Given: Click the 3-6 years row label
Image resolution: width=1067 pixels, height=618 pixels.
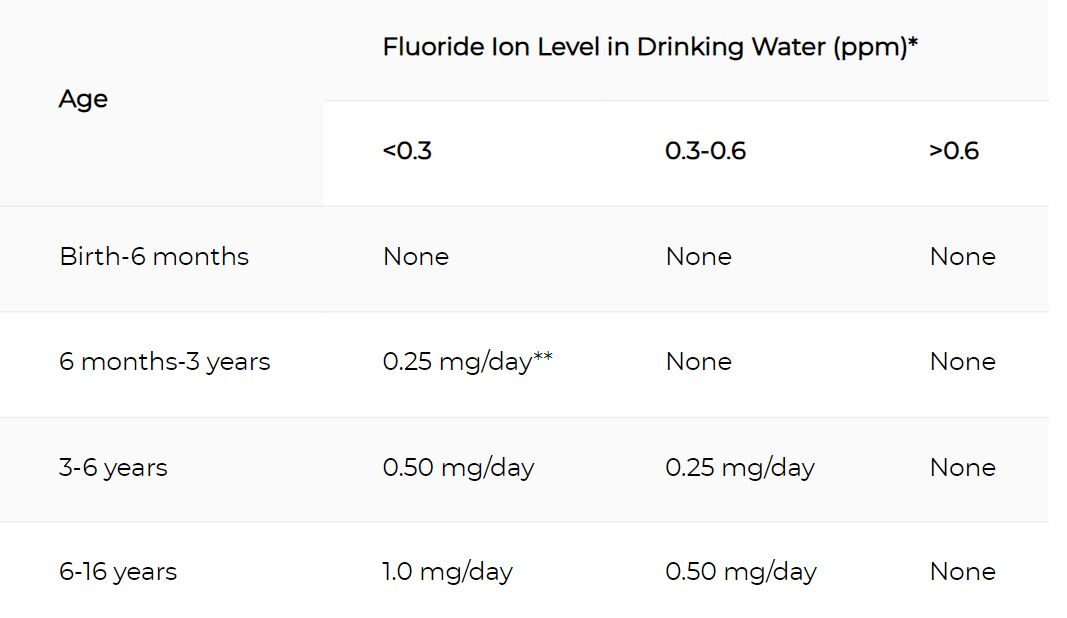Looking at the screenshot, I should point(113,467).
